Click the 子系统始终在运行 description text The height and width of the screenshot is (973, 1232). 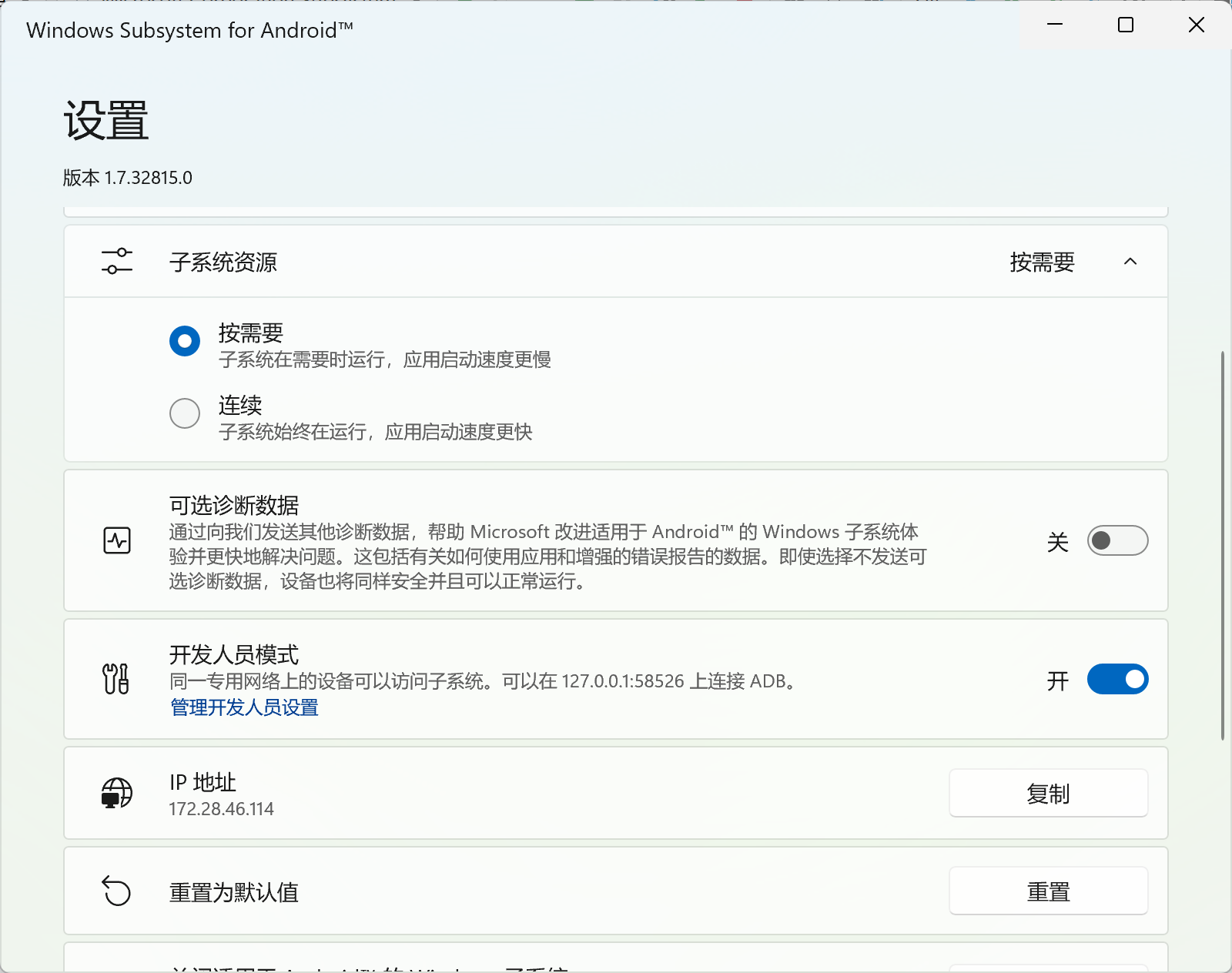[x=376, y=432]
